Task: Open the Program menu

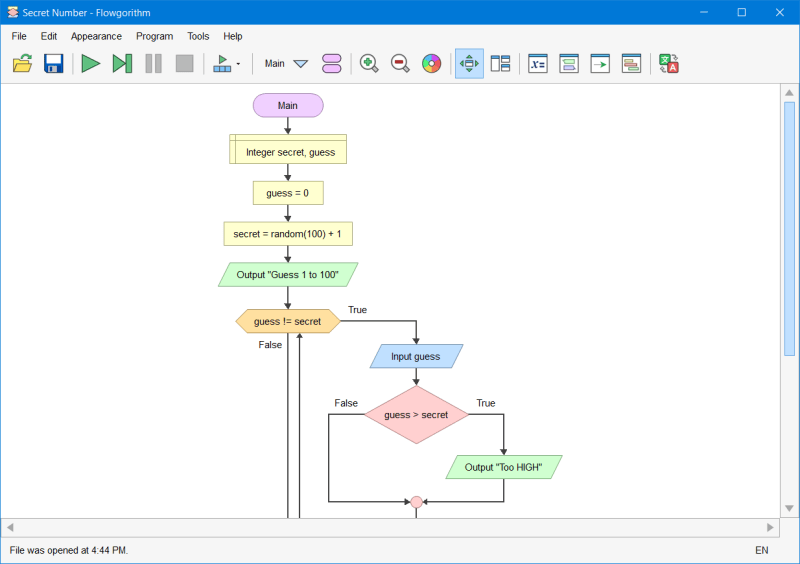Action: (x=155, y=36)
